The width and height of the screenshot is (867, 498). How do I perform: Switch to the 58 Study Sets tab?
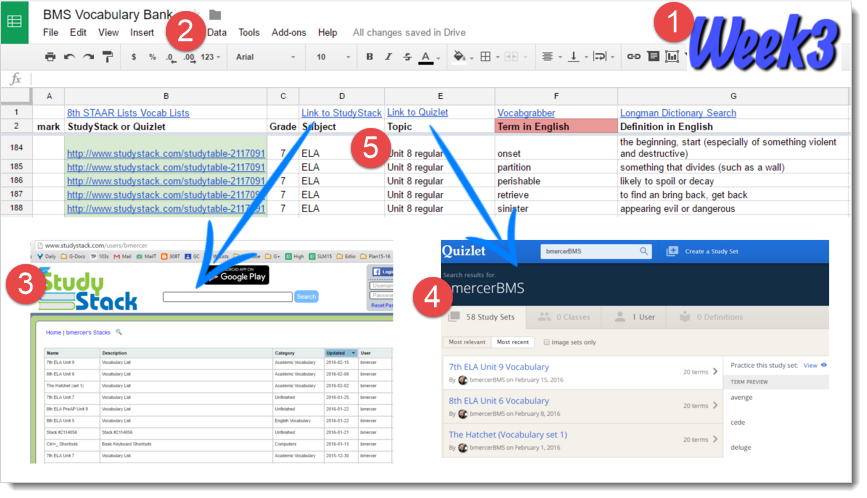tap(483, 317)
